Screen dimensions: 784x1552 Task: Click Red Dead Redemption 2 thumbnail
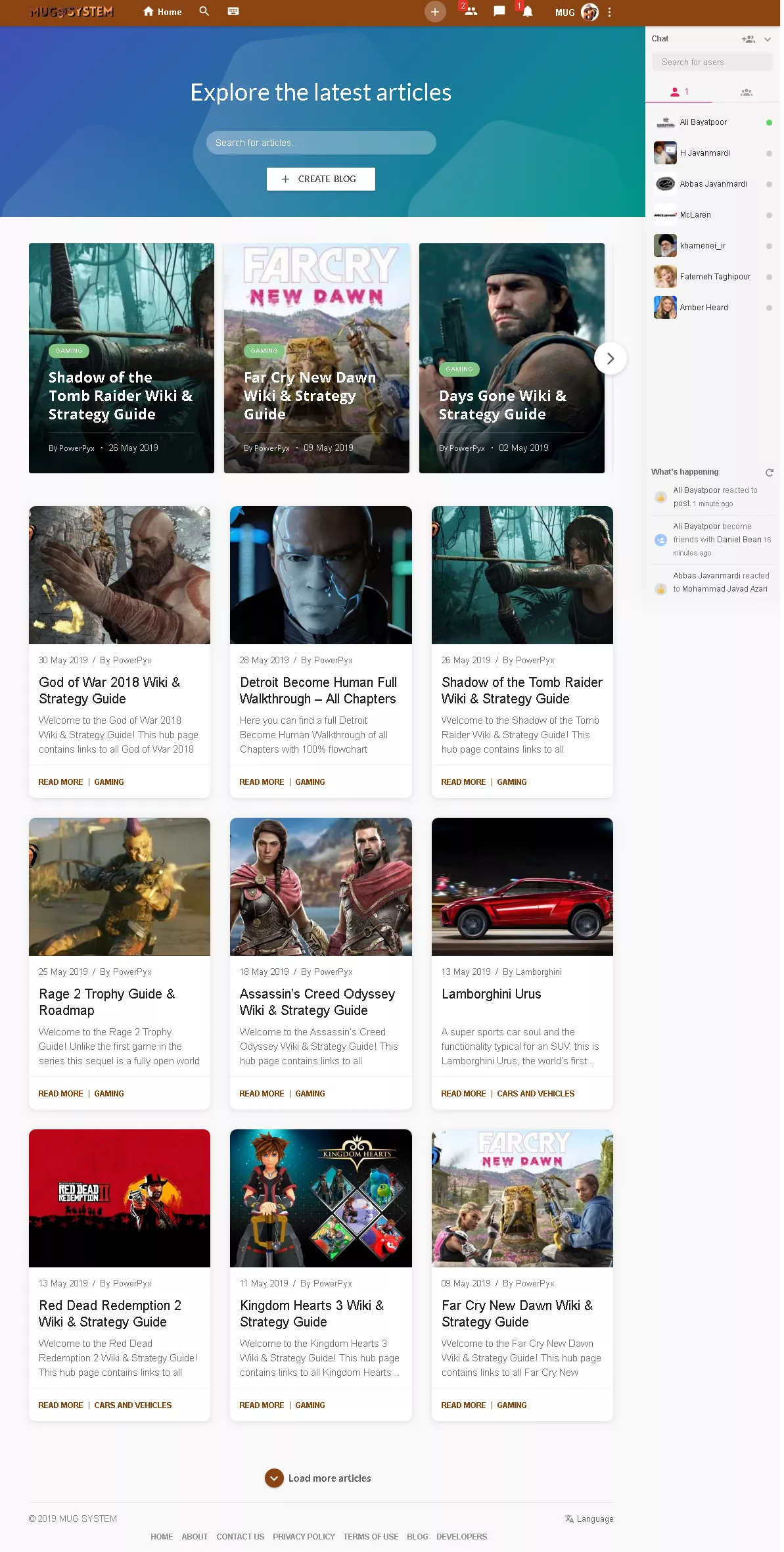120,1198
